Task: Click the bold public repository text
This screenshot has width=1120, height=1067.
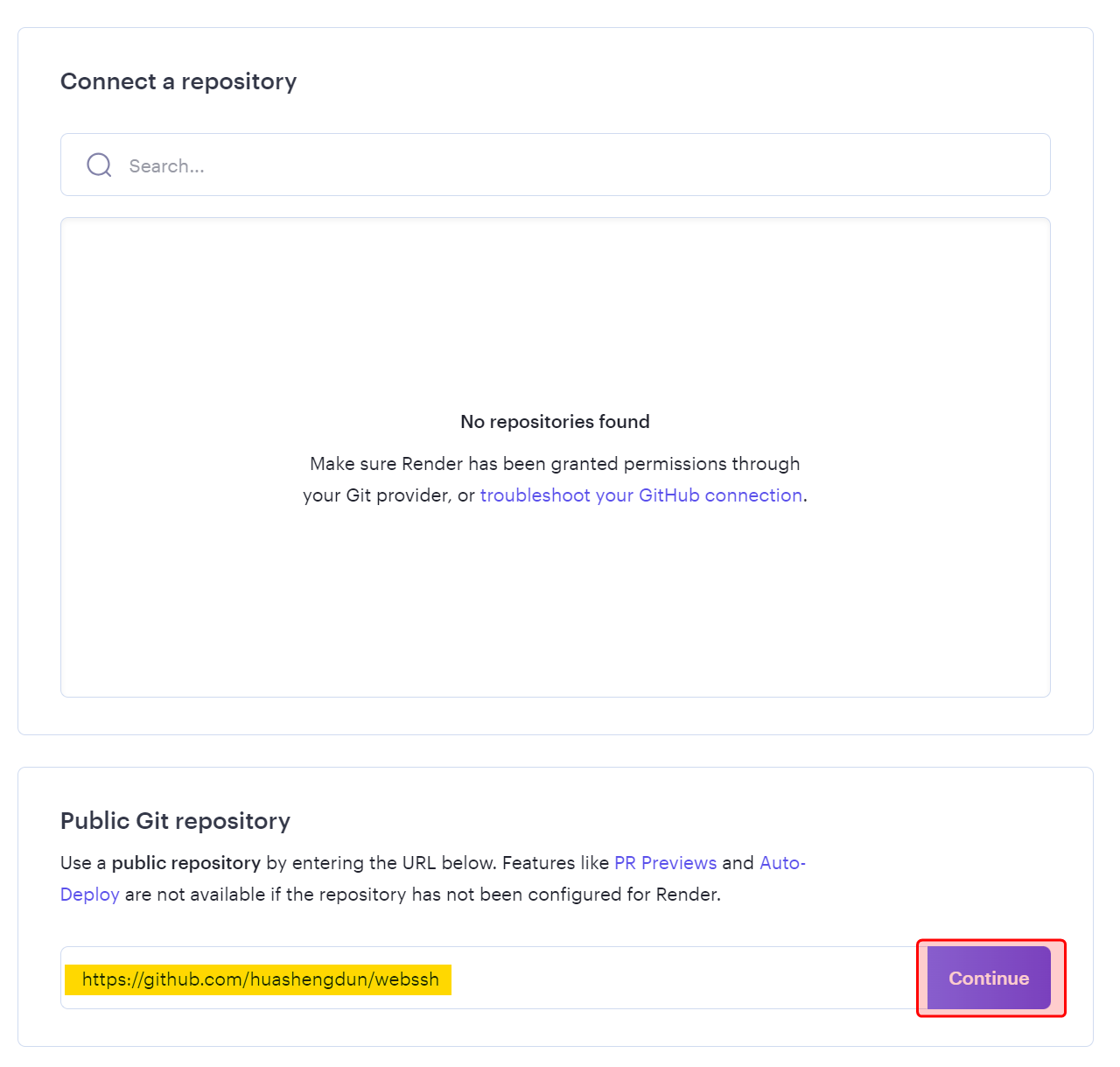Action: 185,863
